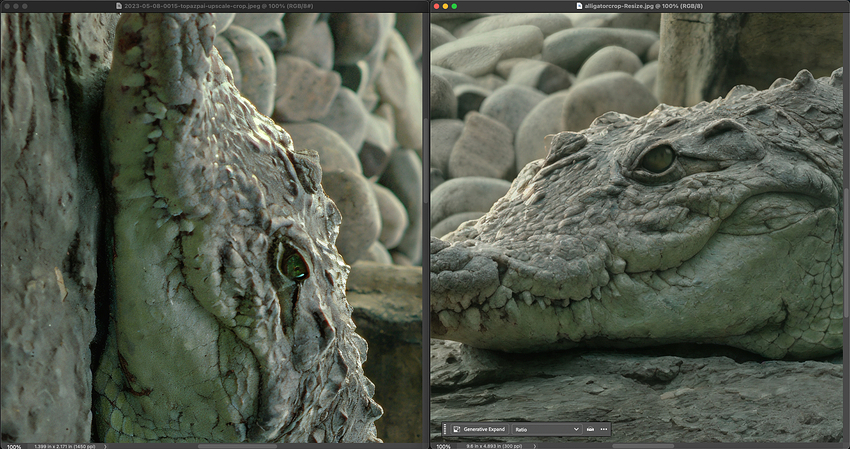Click the Generative Expand icon
The width and height of the screenshot is (850, 449).
(457, 429)
